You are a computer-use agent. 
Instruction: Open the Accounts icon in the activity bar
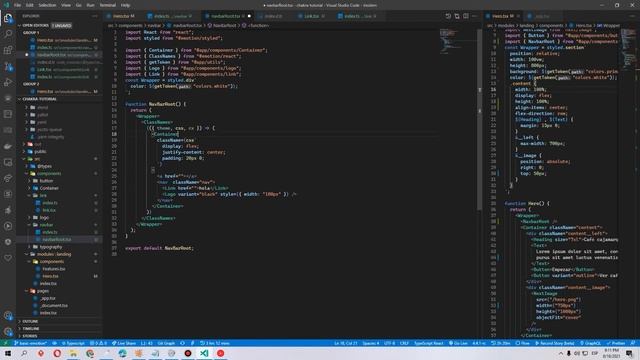[8, 316]
